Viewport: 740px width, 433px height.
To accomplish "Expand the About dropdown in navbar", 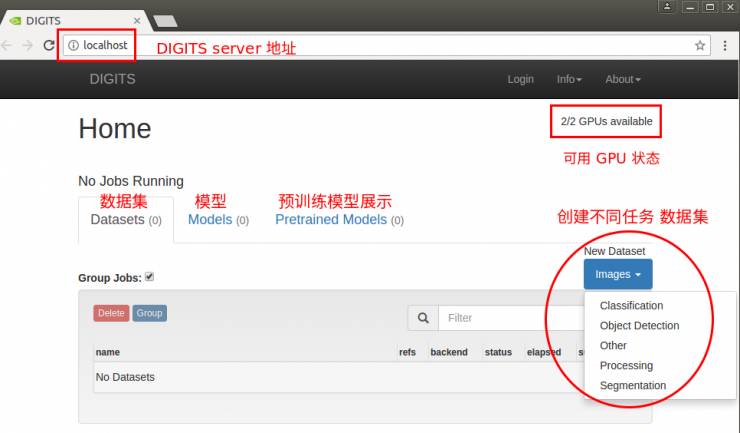I will point(622,79).
